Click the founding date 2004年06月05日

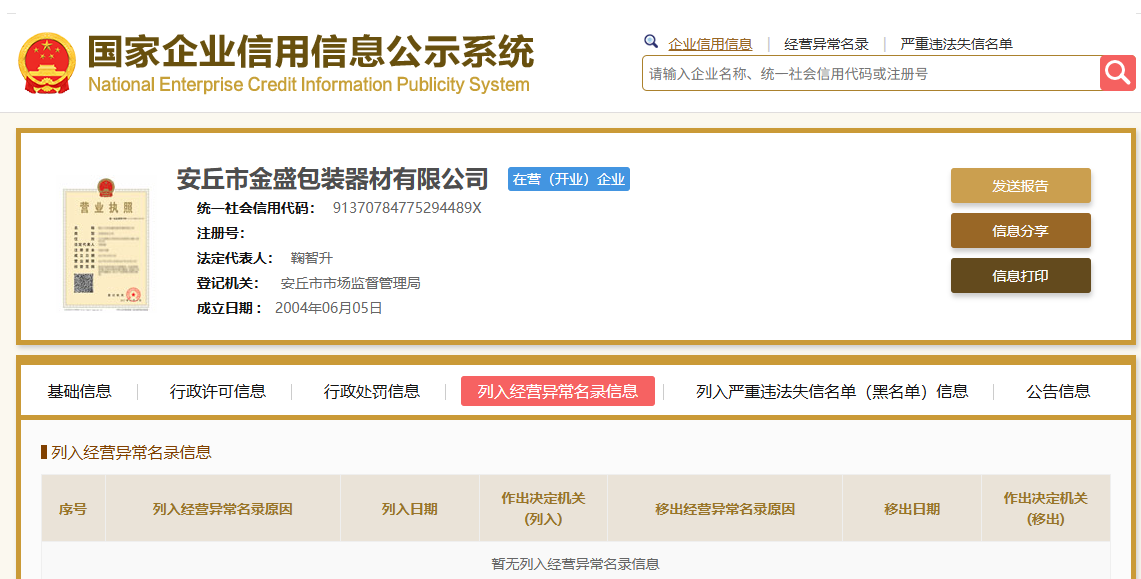328,308
